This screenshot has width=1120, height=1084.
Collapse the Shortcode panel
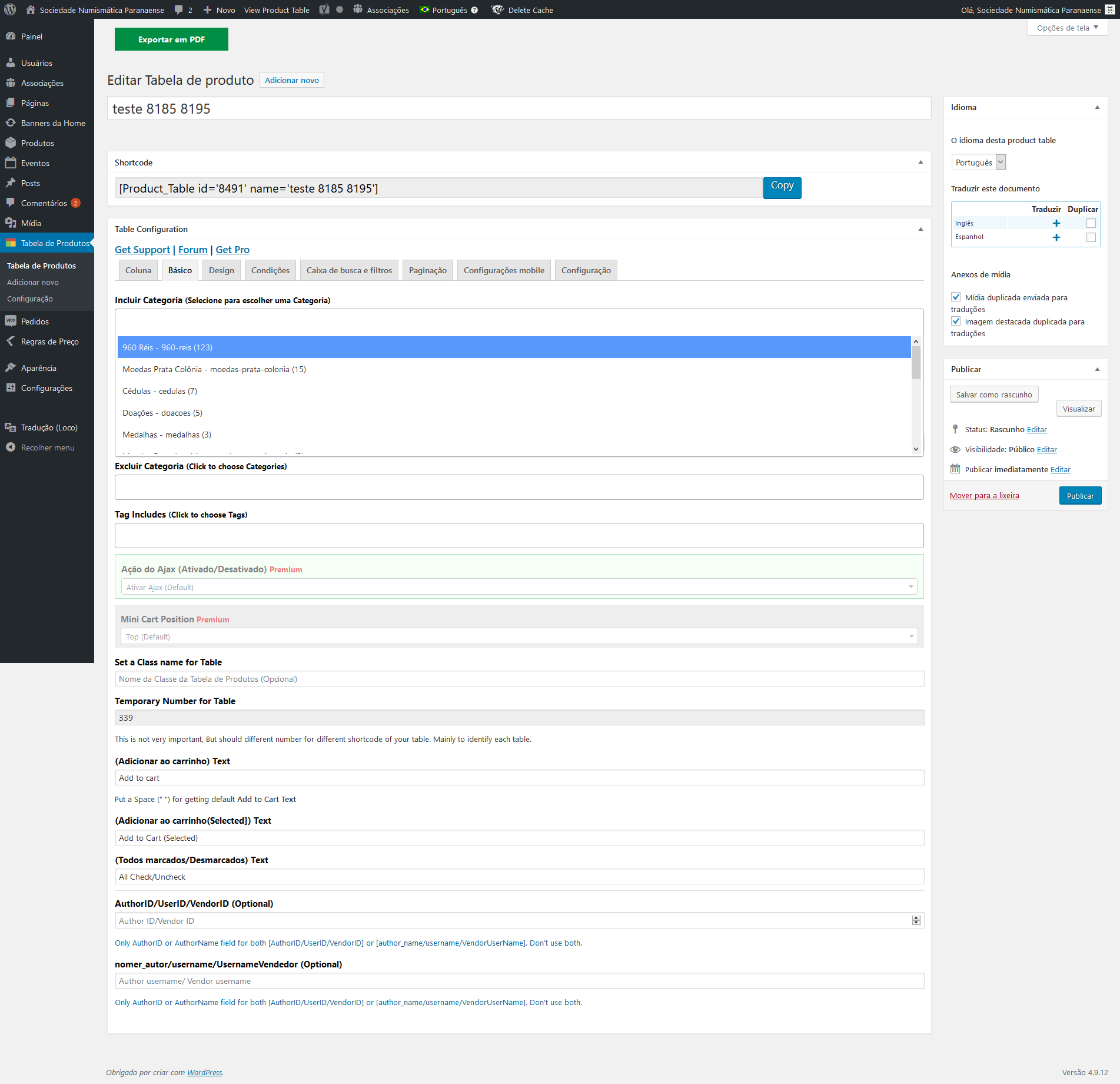pyautogui.click(x=920, y=163)
